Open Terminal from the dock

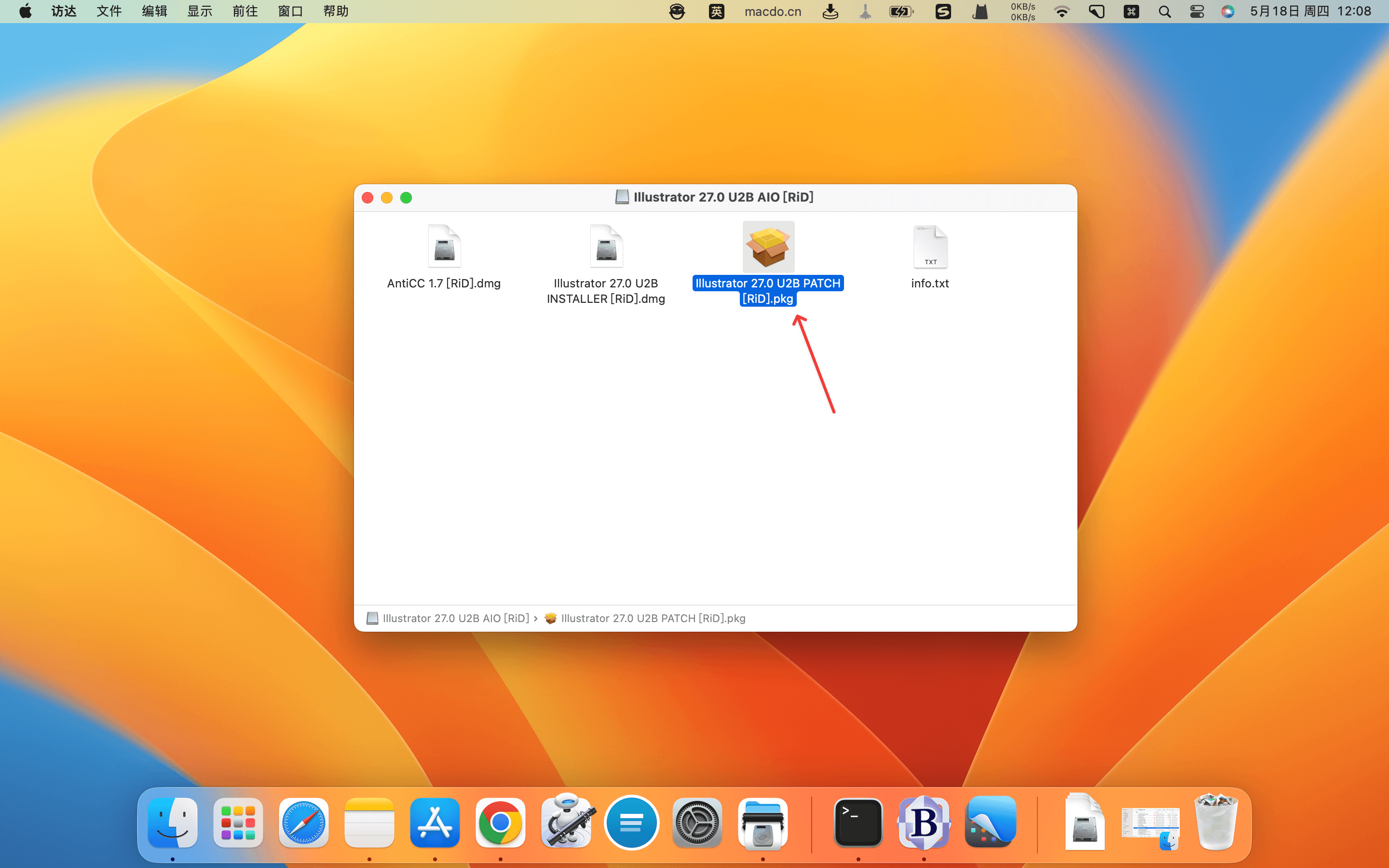point(858,823)
